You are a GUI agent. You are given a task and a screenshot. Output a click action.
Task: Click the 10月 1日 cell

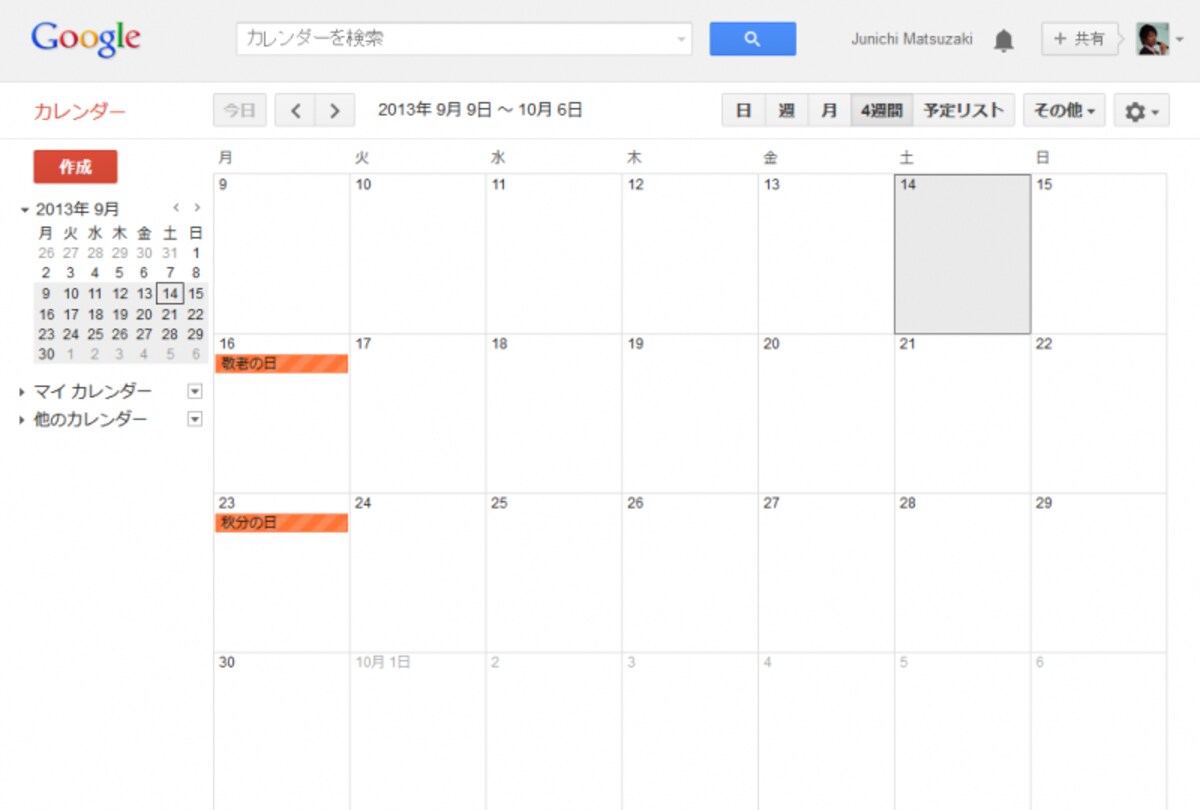[x=418, y=731]
